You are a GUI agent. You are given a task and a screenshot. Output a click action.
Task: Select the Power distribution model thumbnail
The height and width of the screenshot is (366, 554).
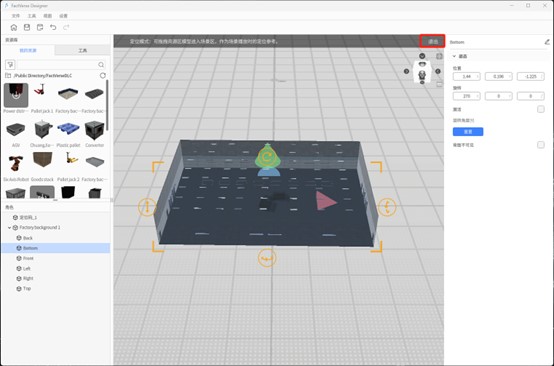[16, 95]
